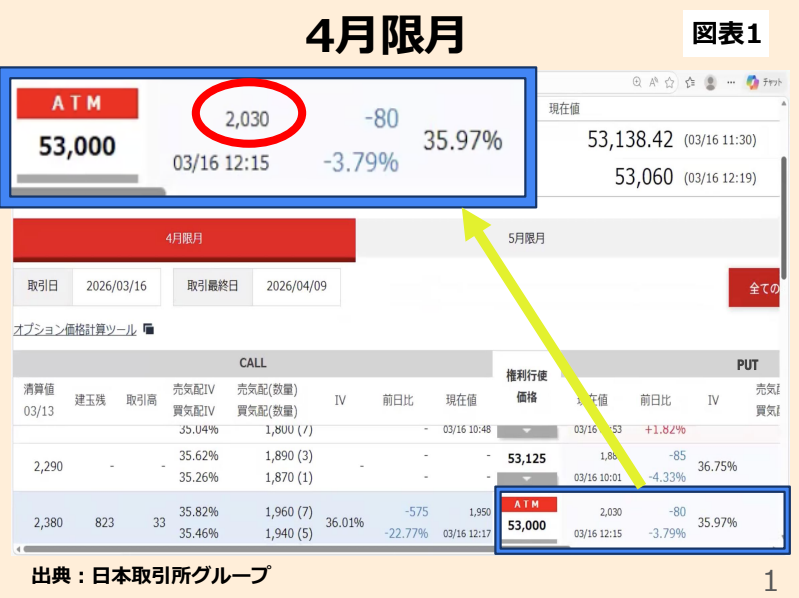
Task: Open the オプション価格計算ツール link
Action: point(75,329)
